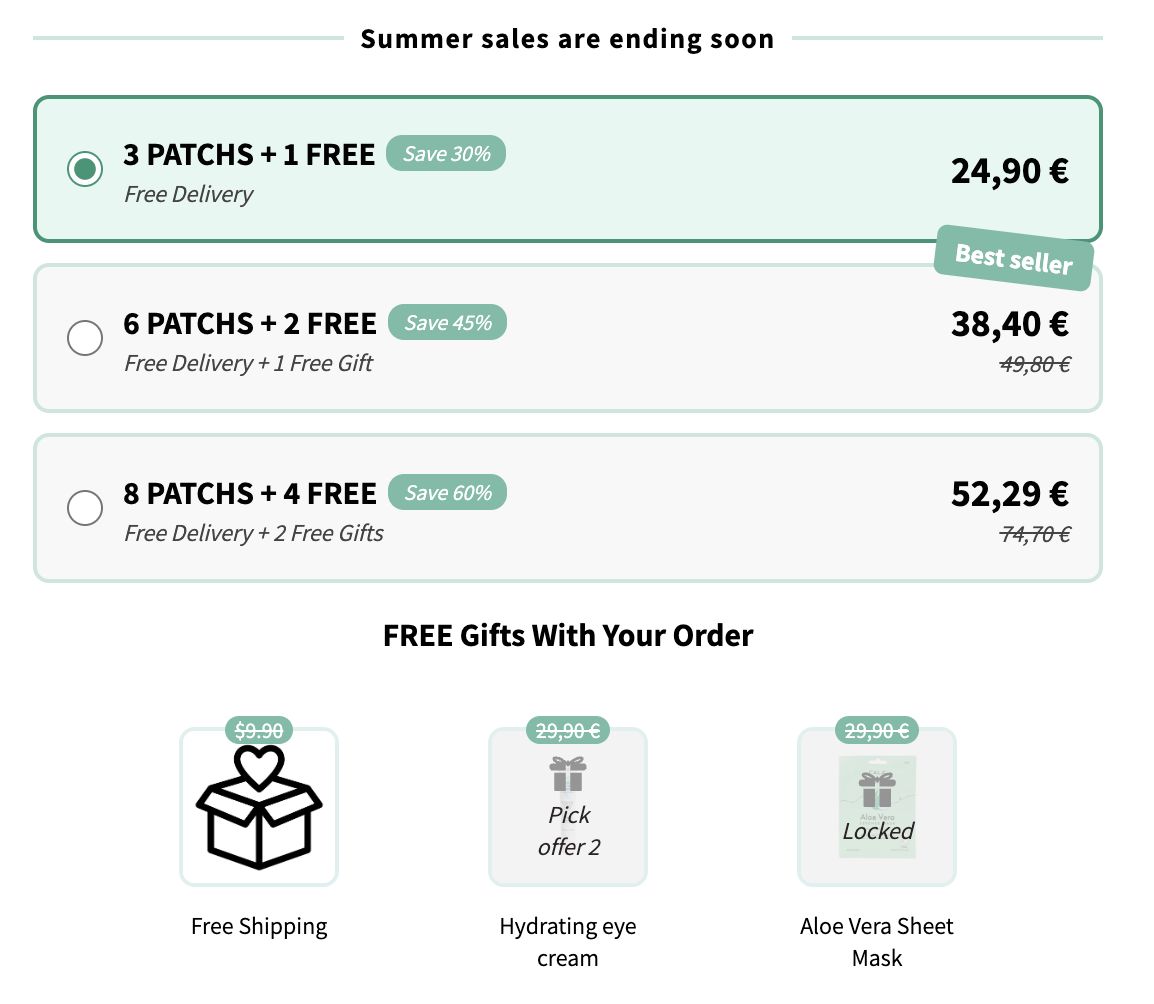The width and height of the screenshot is (1154, 1004).
Task: Click the "Locked" label on the Aloe Vera gift
Action: tap(877, 831)
